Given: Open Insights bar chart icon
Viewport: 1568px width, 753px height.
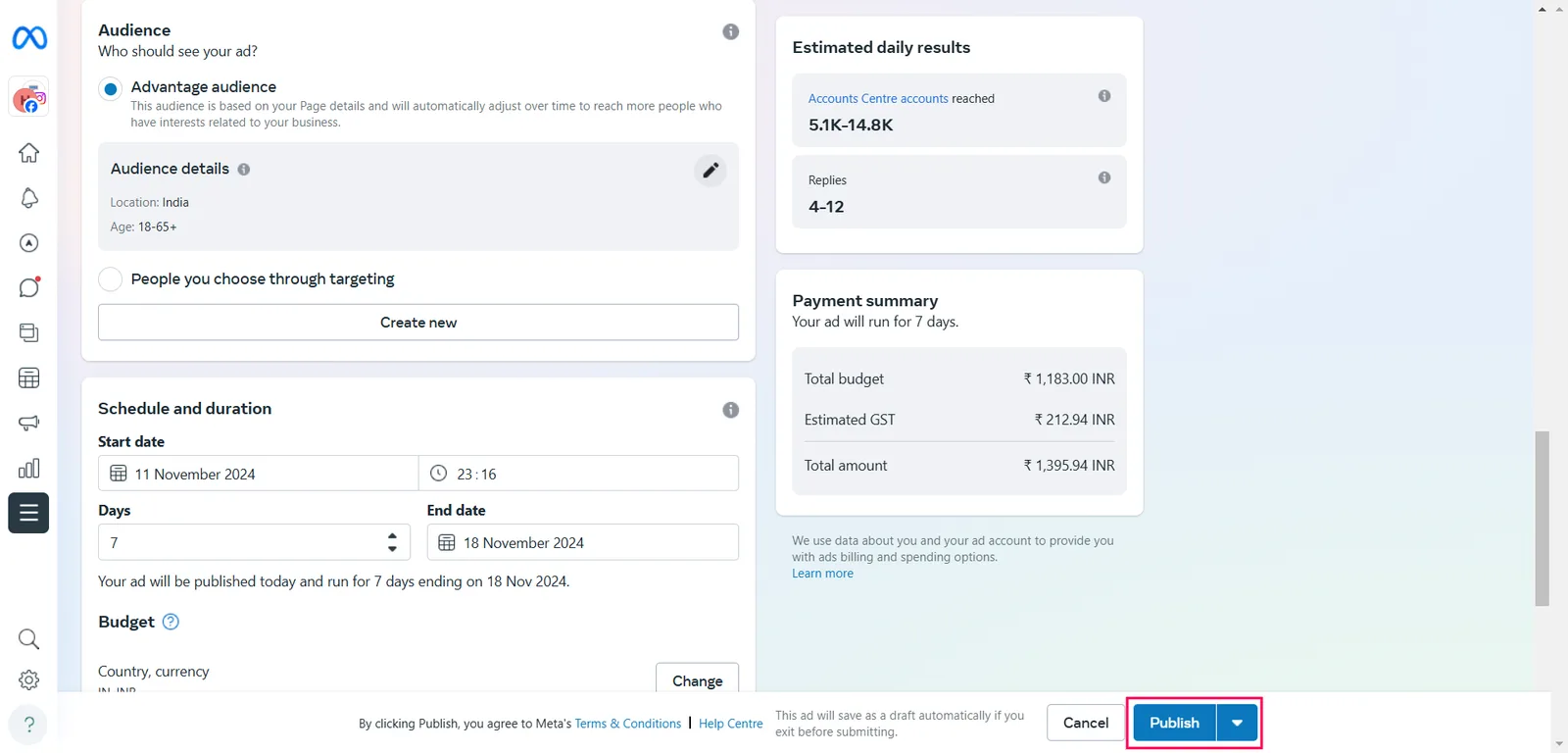Looking at the screenshot, I should (x=29, y=468).
